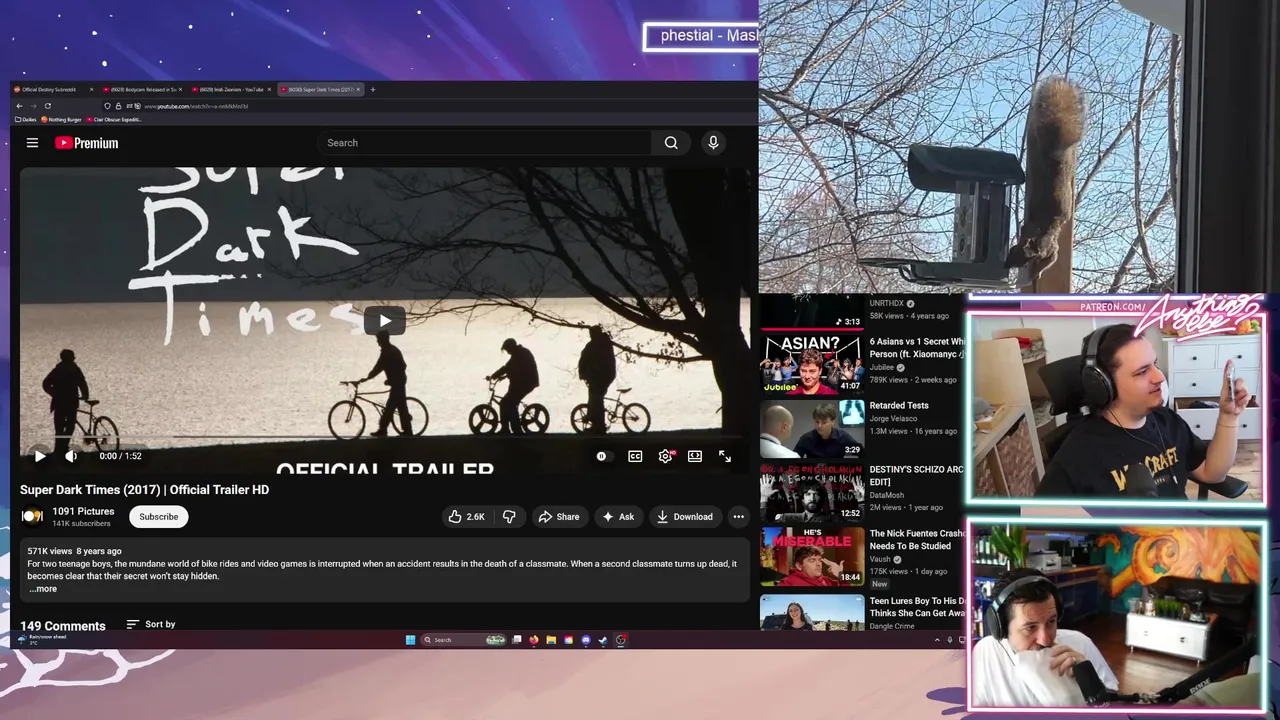Screen dimensions: 1280x720
Task: Reload the current page
Action: click(47, 106)
